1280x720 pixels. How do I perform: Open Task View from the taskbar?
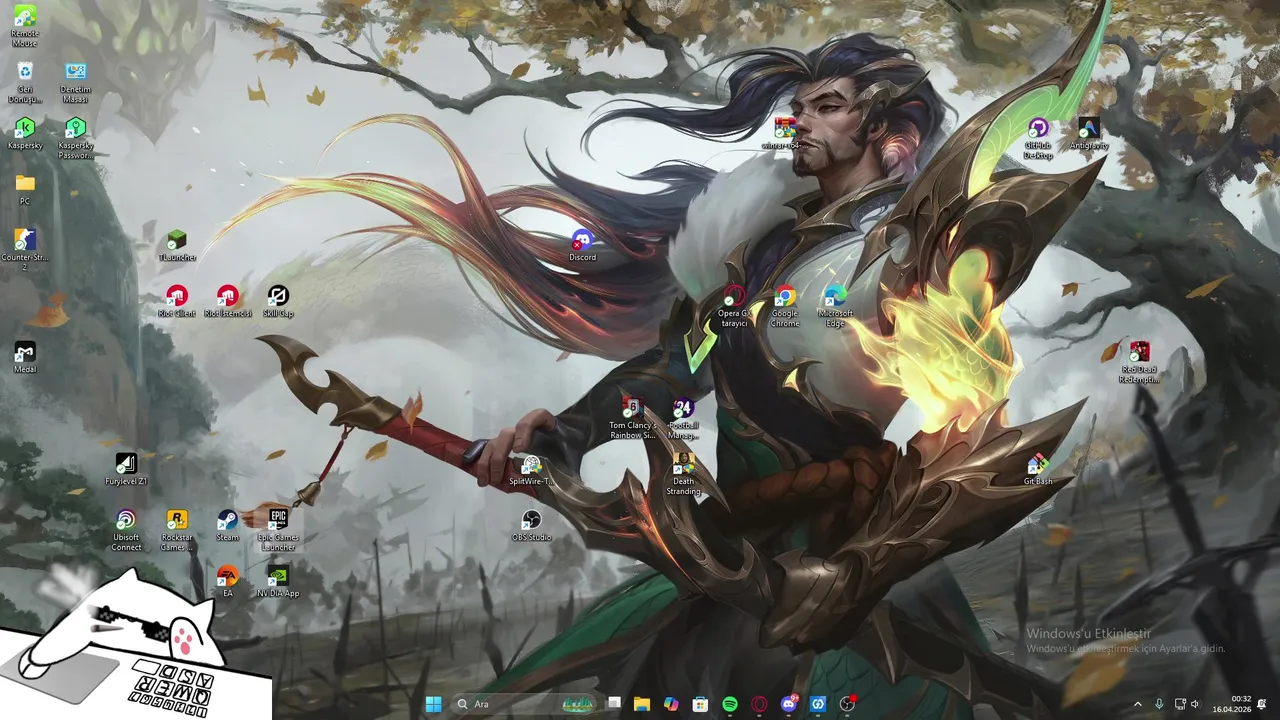tap(614, 704)
